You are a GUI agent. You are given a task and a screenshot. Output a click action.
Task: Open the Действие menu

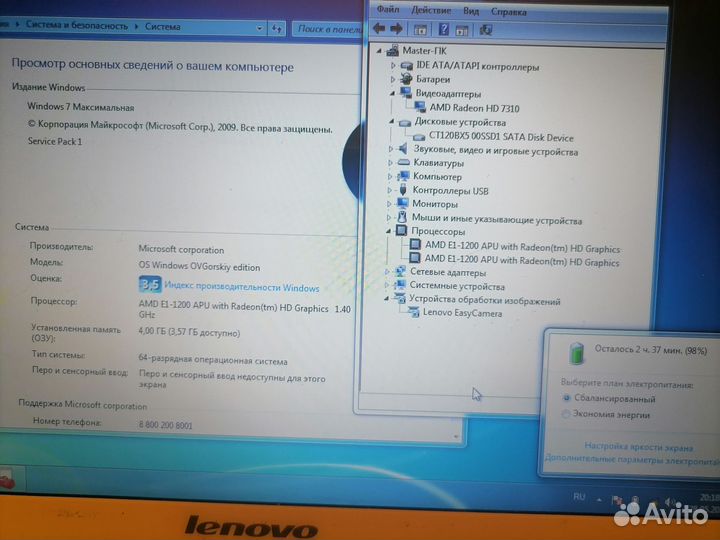pyautogui.click(x=431, y=10)
